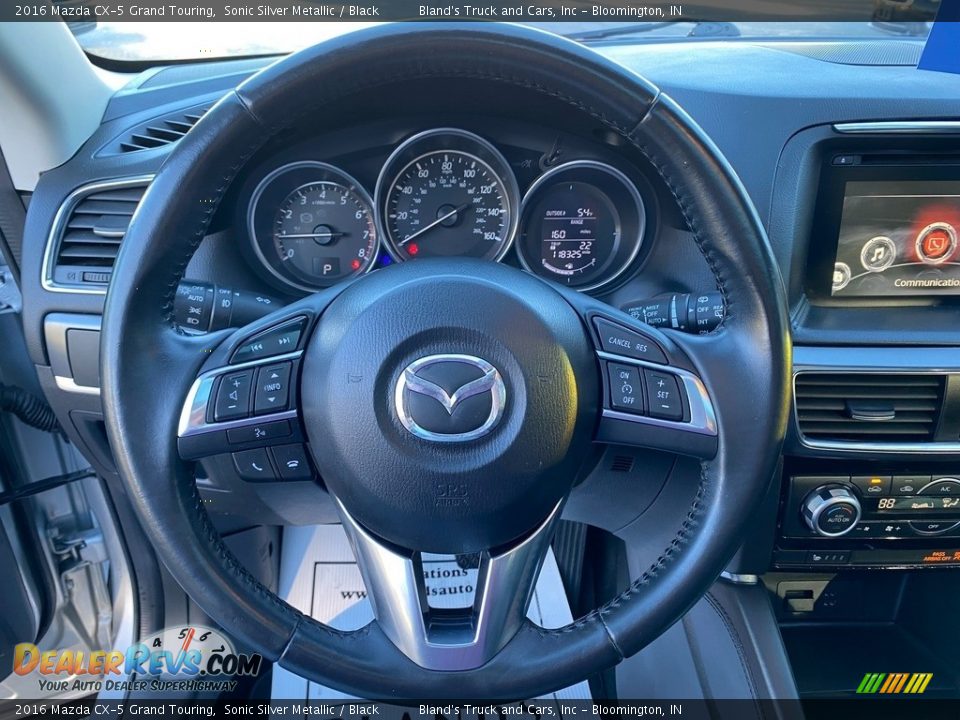
Task: Push the phone hang-up button
Action: point(291,462)
